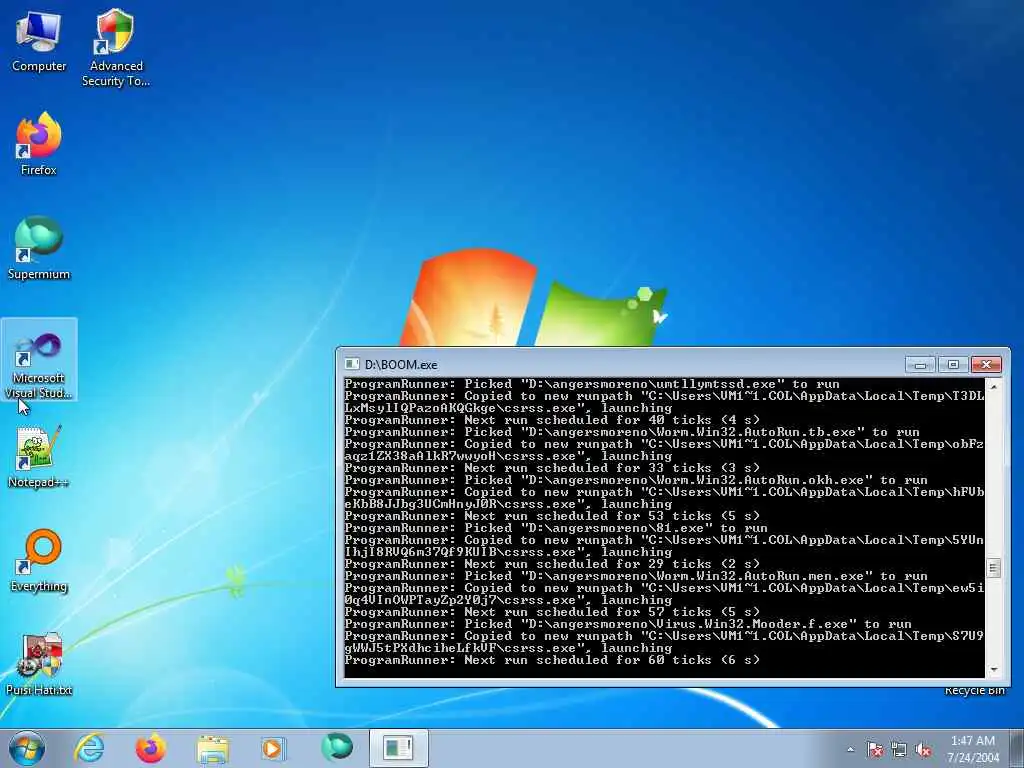The height and width of the screenshot is (768, 1024).
Task: Select the Puisi Hati.txt desktop file
Action: click(x=39, y=664)
